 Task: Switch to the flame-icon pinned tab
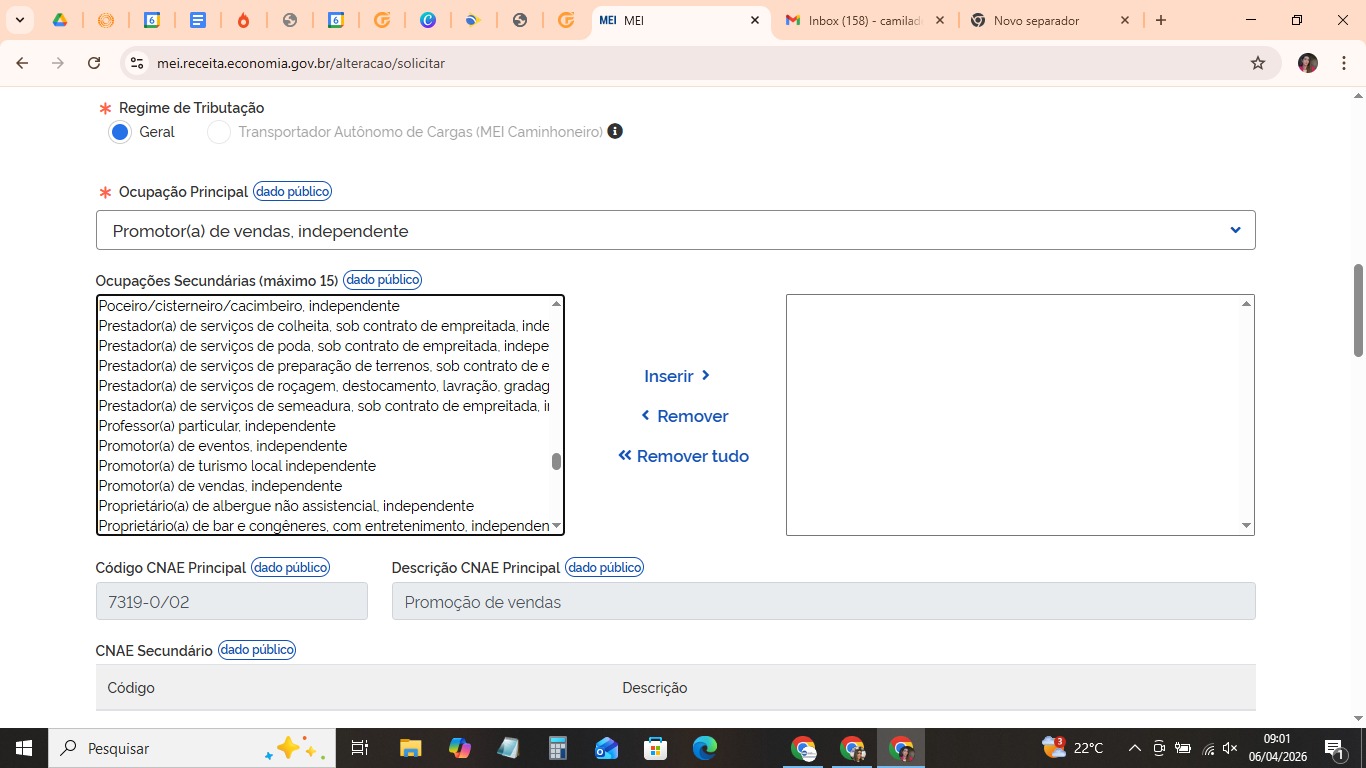click(x=244, y=20)
